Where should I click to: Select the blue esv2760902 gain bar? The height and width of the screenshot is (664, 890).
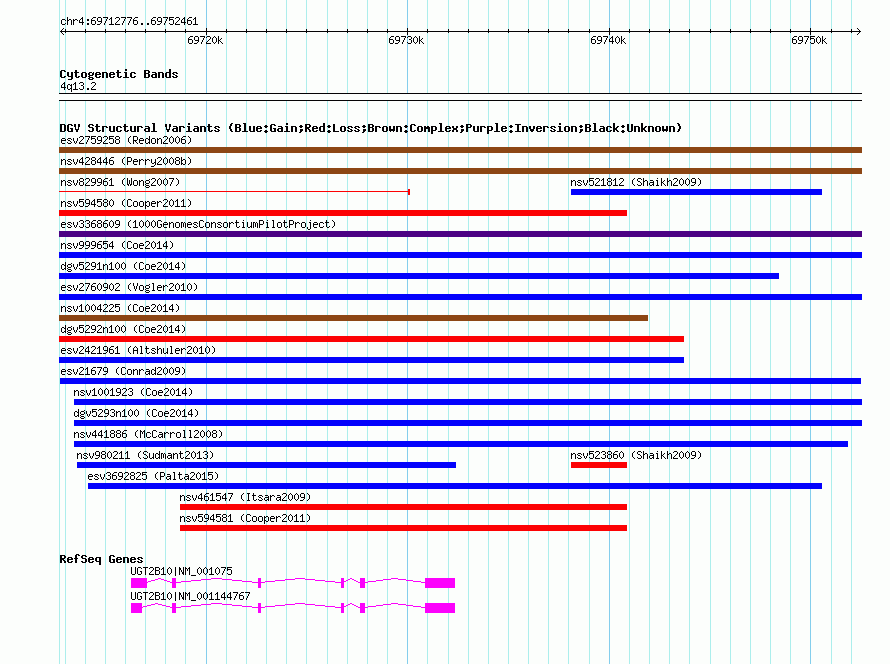tap(460, 297)
